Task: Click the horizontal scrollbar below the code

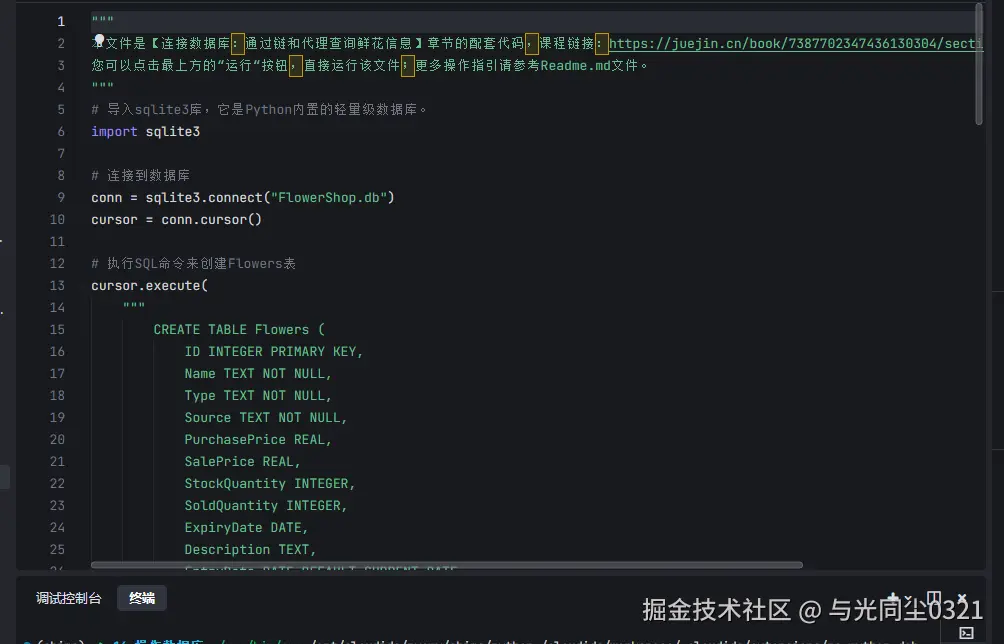Action: click(450, 564)
